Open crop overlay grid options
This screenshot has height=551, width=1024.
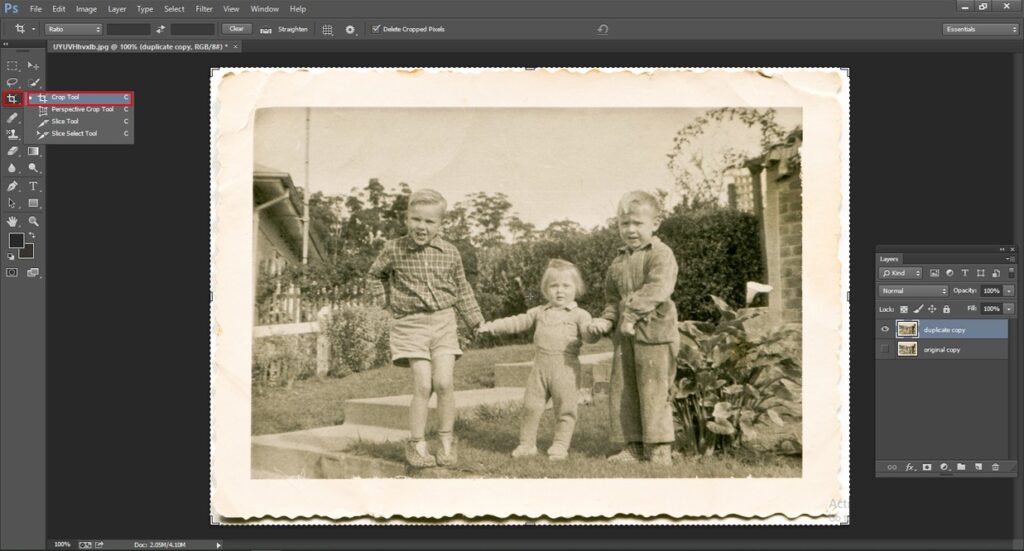pos(328,29)
